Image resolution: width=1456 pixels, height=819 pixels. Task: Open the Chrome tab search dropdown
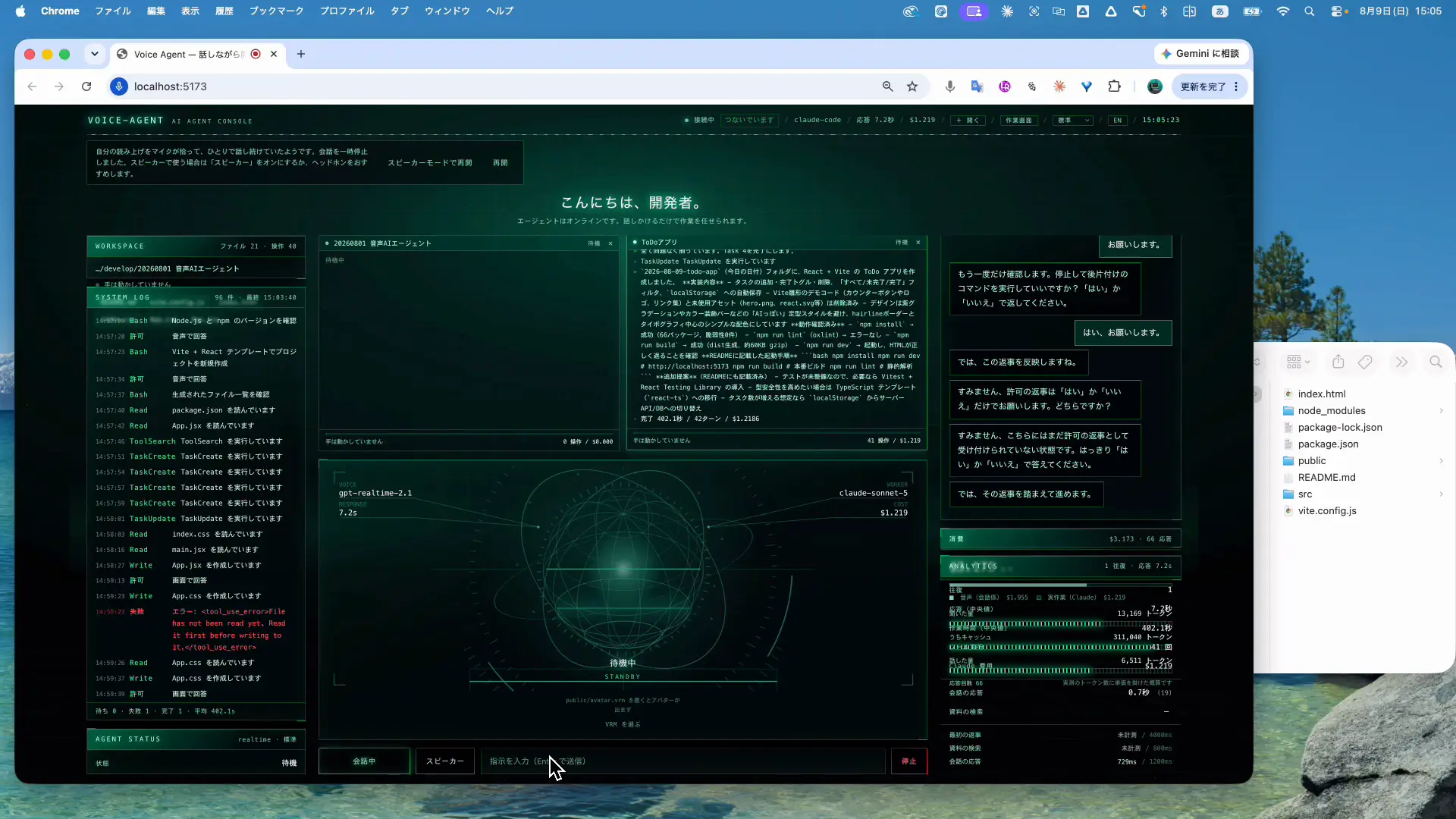(x=94, y=54)
